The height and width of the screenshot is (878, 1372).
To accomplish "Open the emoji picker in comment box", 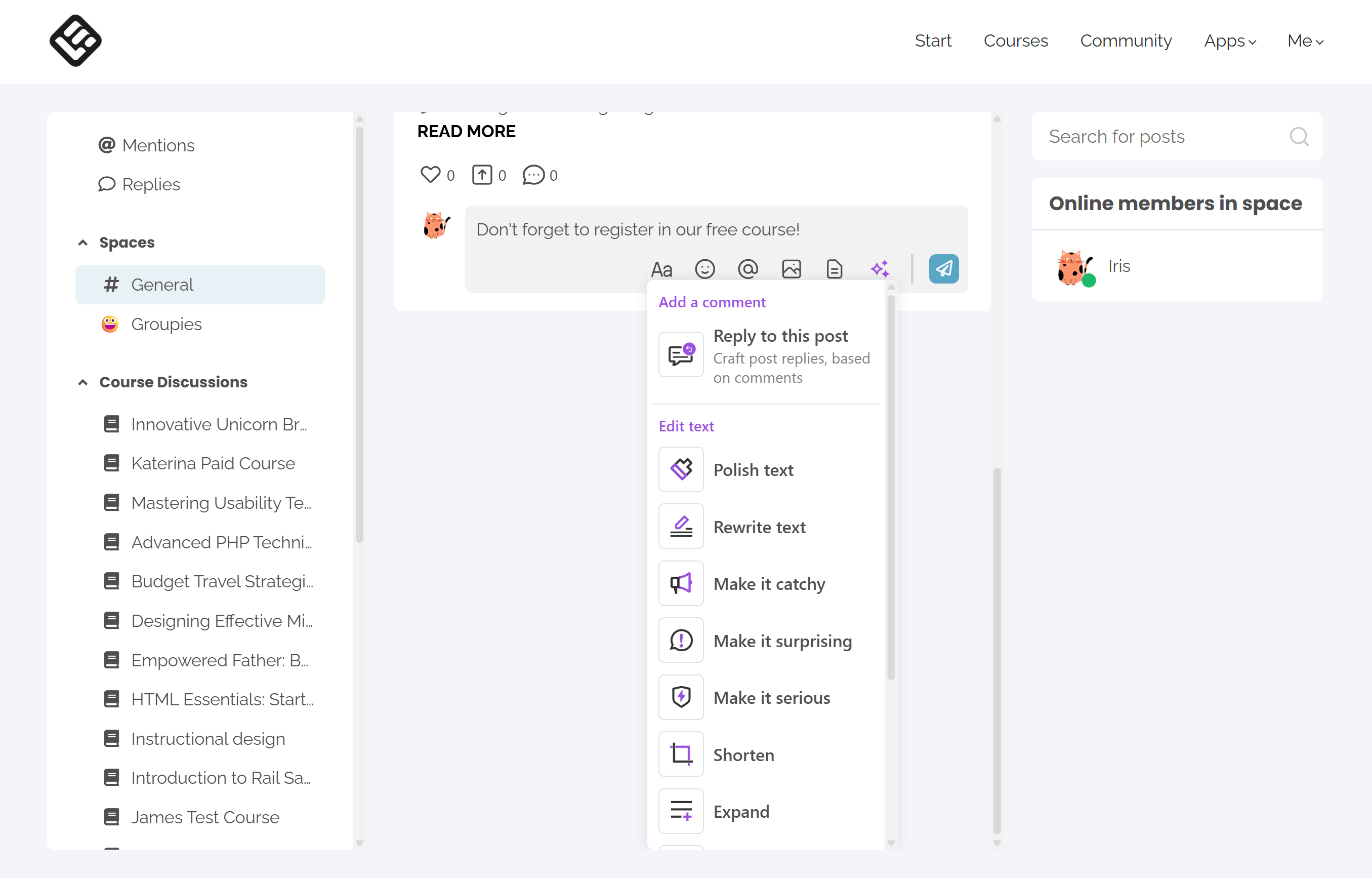I will point(704,268).
